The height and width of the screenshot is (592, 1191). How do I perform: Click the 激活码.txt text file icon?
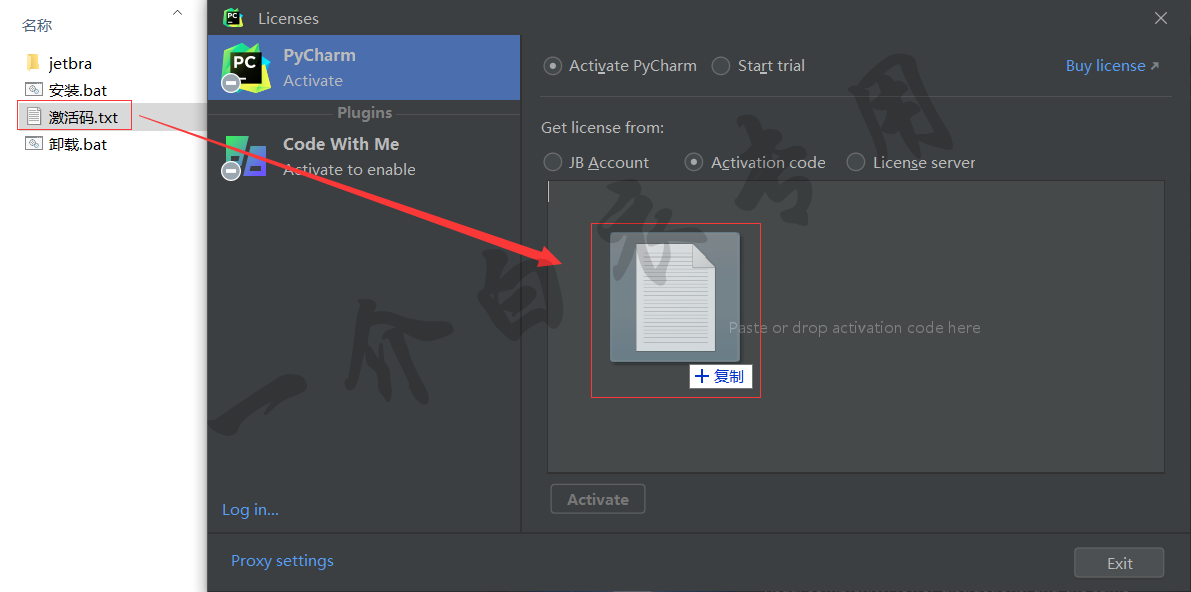(33, 116)
